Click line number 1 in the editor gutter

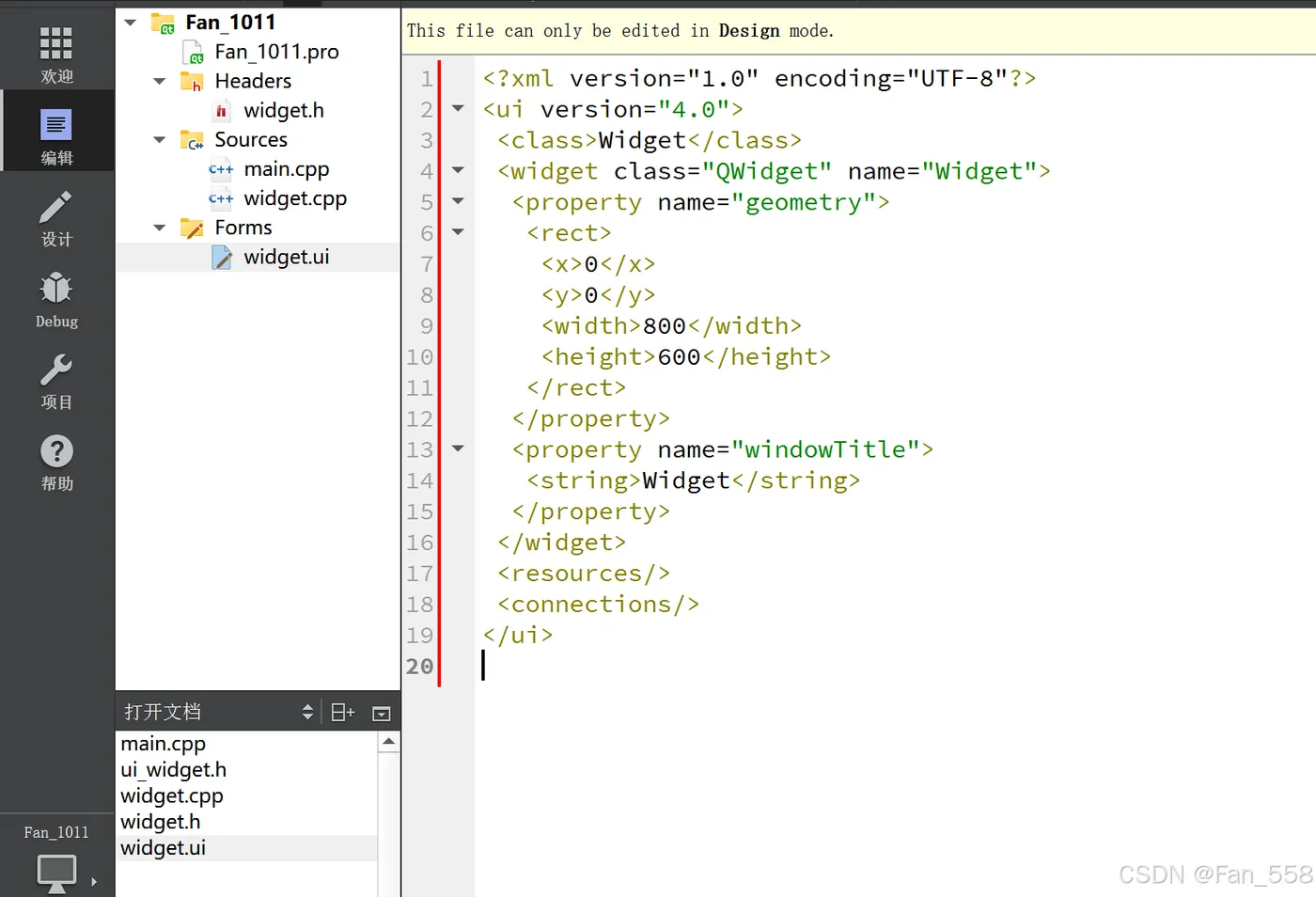pyautogui.click(x=427, y=79)
